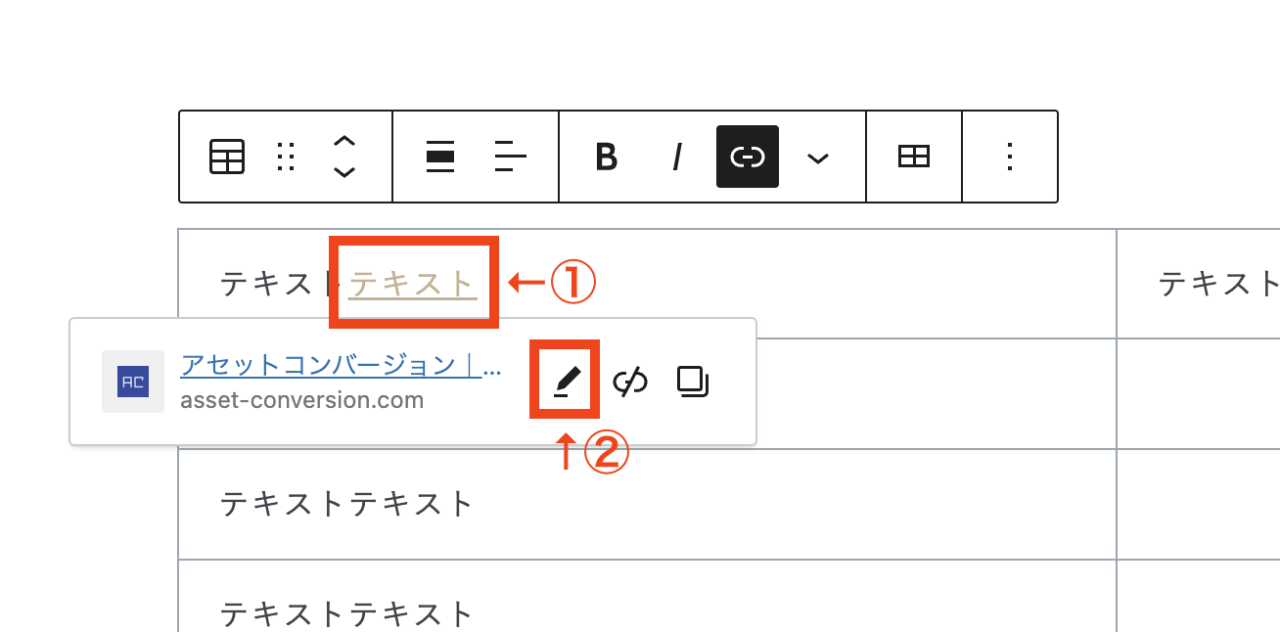Click the linked テキスト in the first cell

coord(412,283)
